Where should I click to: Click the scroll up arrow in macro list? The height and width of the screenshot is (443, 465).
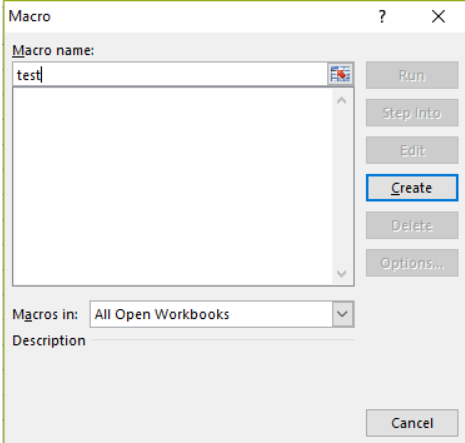[341, 100]
